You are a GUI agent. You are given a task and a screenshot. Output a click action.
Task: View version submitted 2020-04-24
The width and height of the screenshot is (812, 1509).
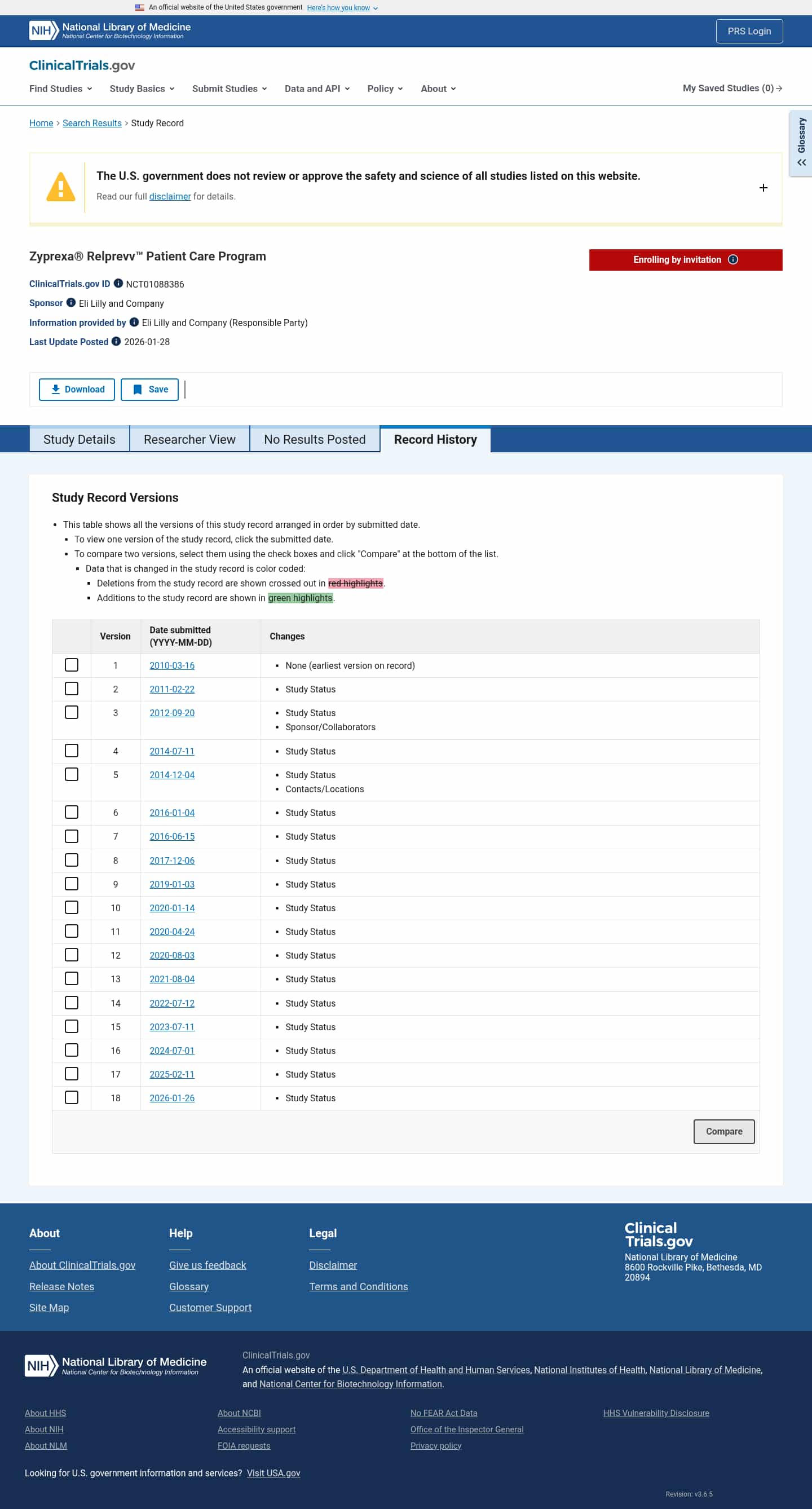(172, 932)
